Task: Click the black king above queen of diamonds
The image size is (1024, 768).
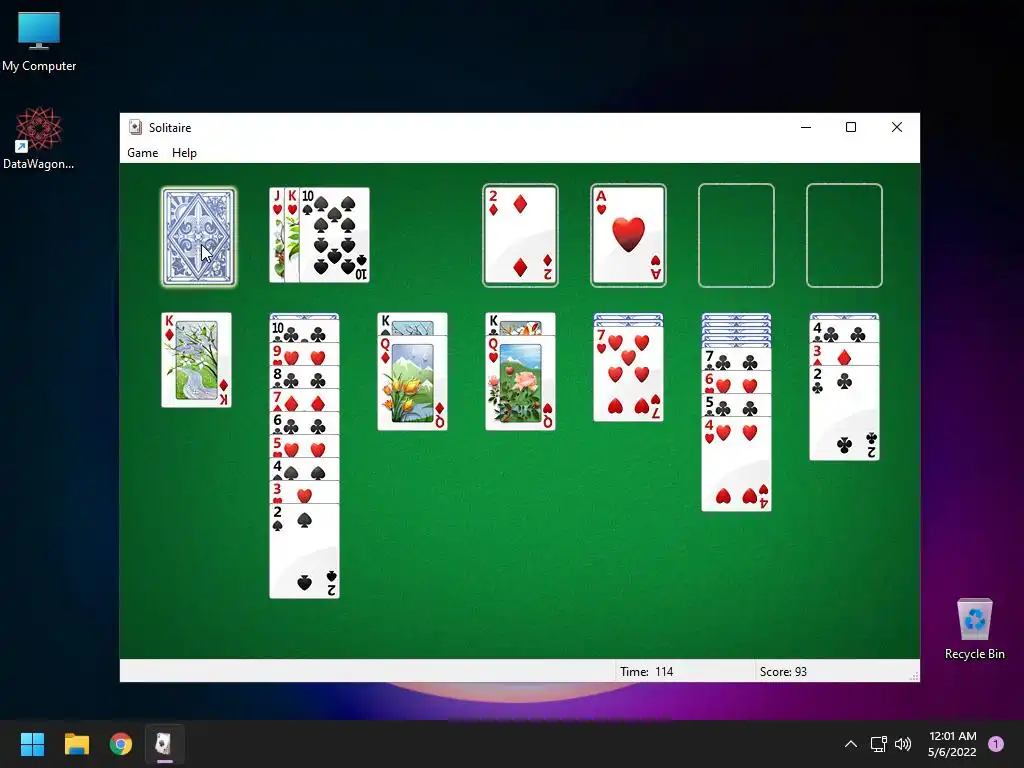Action: coord(412,324)
